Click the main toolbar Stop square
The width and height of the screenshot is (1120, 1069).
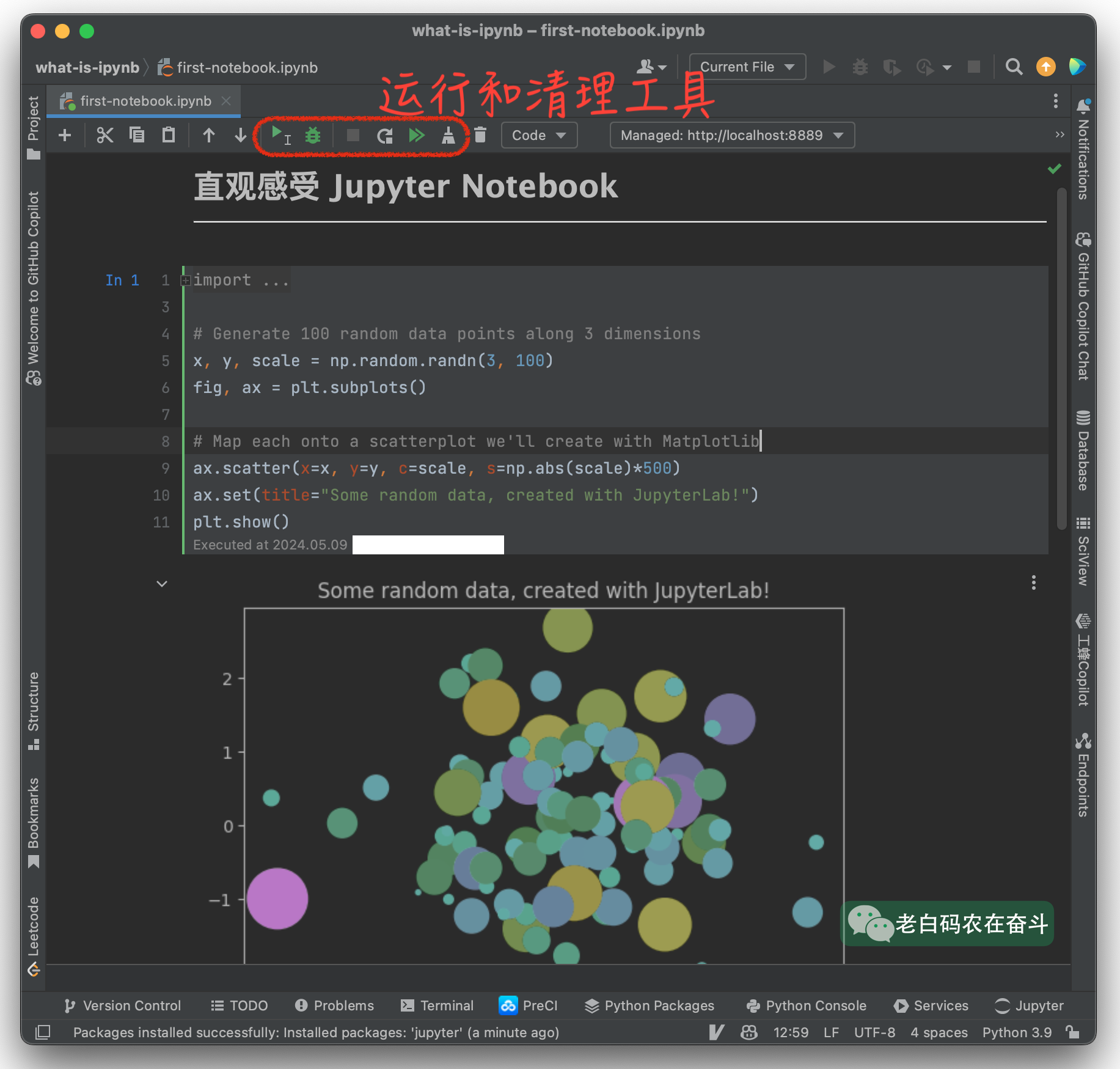click(975, 67)
